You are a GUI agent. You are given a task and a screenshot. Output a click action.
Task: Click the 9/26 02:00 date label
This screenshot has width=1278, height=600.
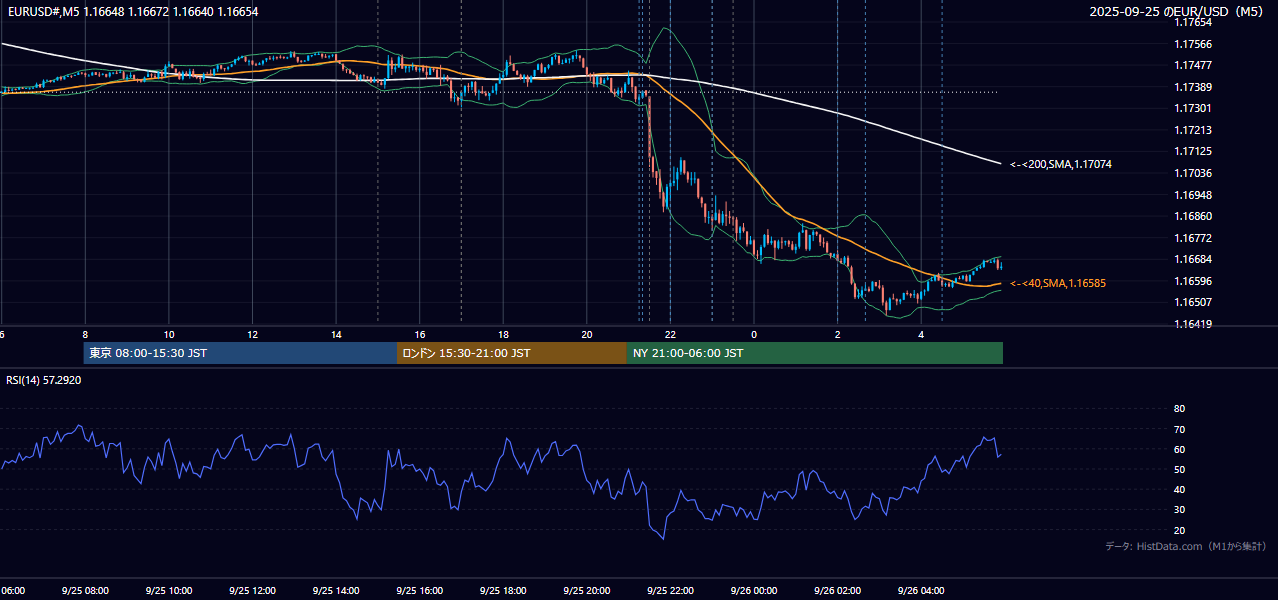[x=838, y=591]
